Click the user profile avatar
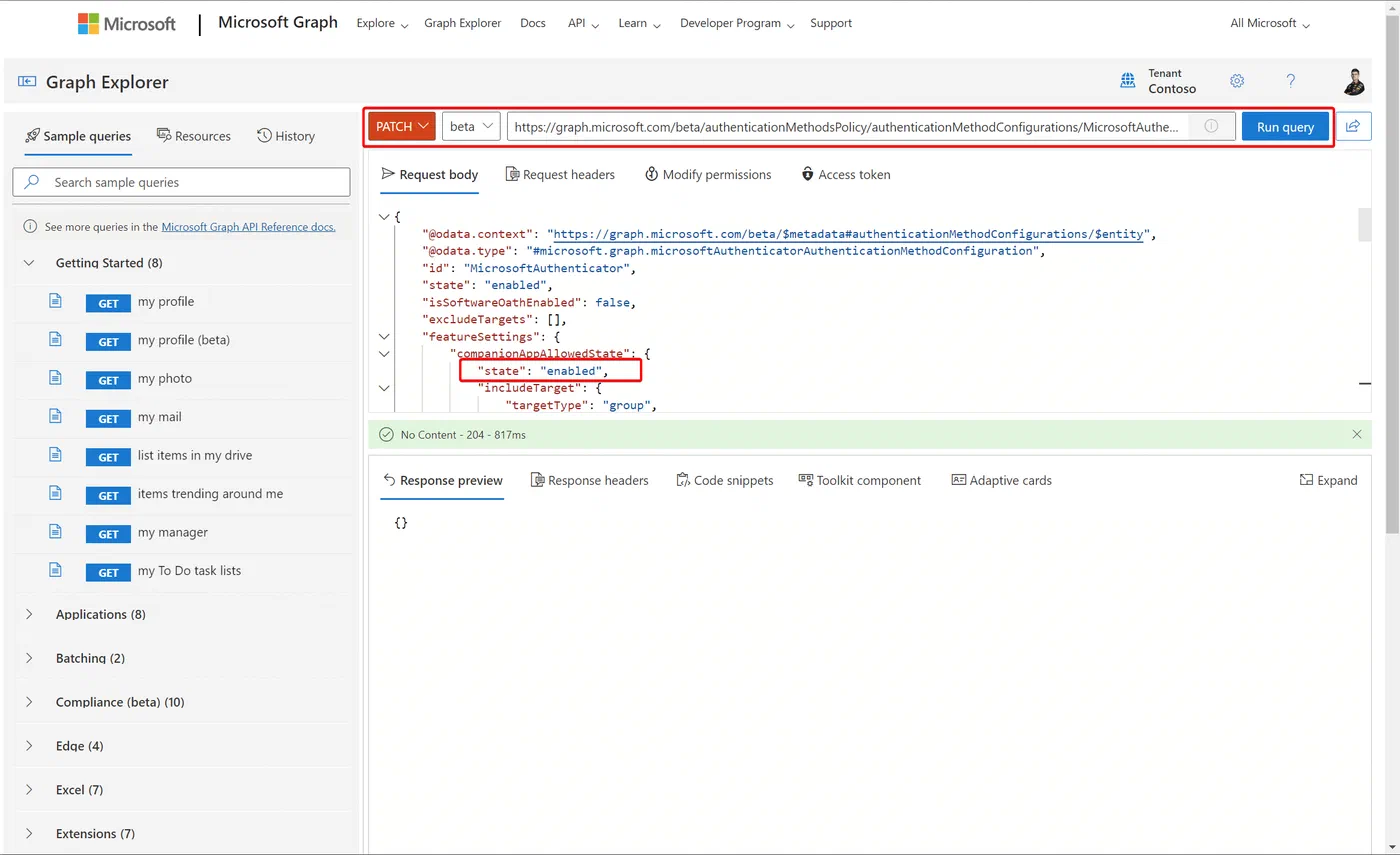The width and height of the screenshot is (1400, 855). pos(1354,81)
